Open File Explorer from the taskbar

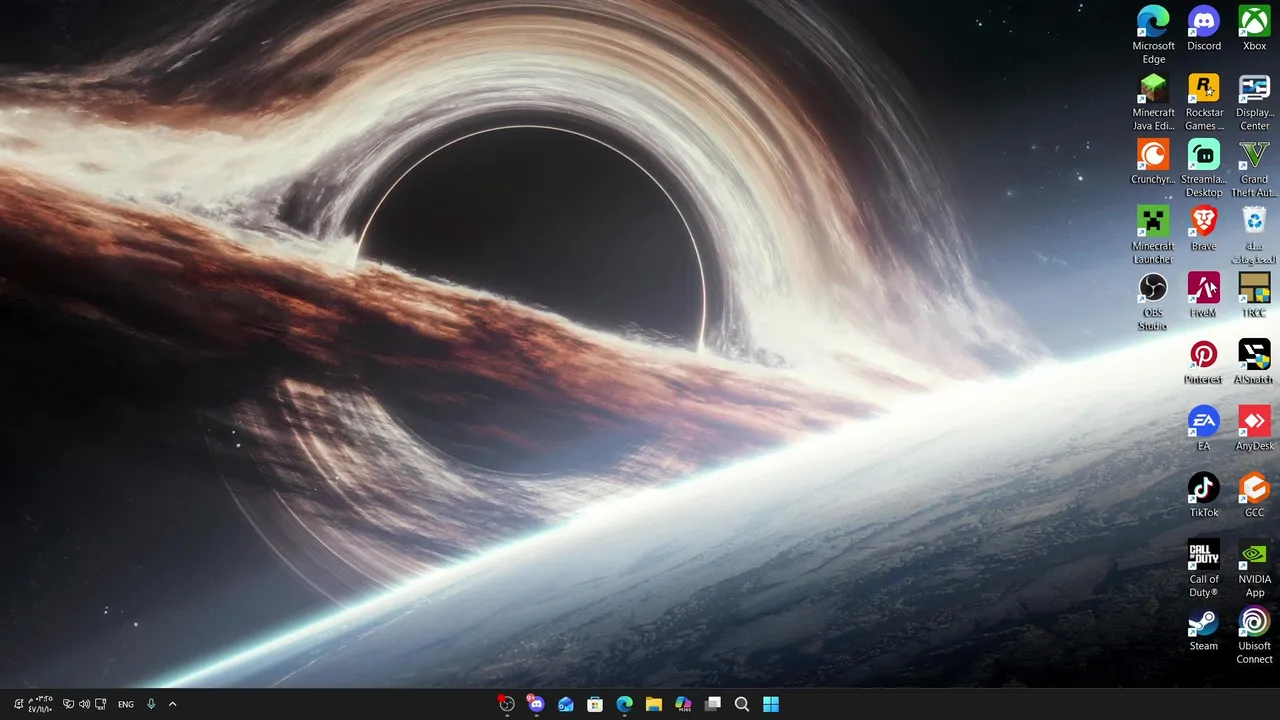tap(654, 704)
